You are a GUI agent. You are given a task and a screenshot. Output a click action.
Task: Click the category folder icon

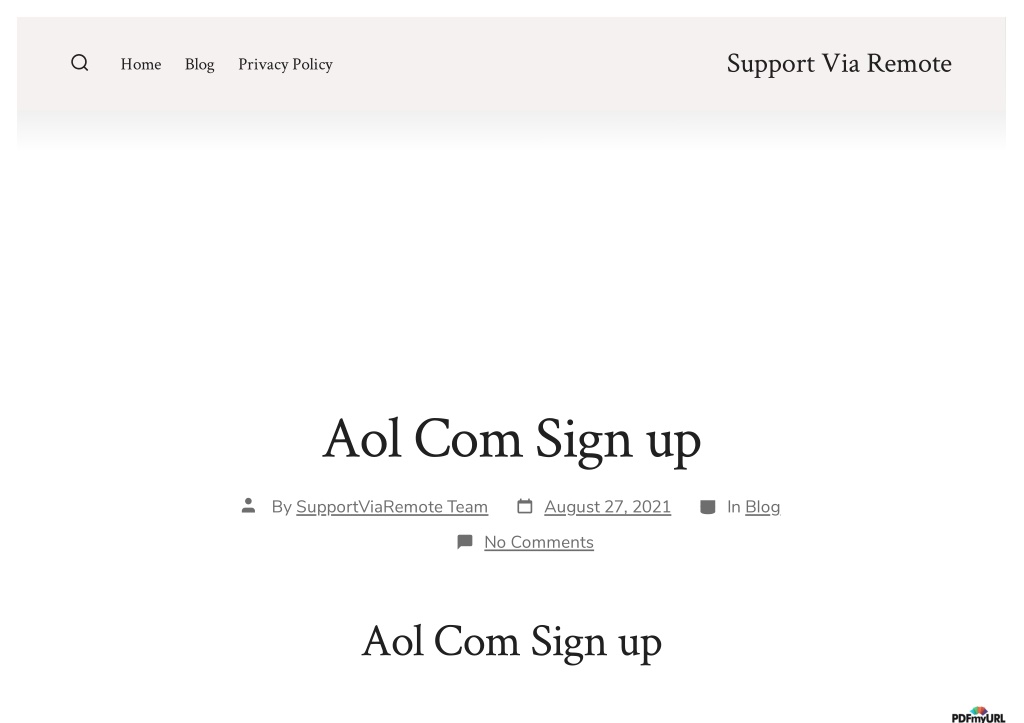point(707,507)
